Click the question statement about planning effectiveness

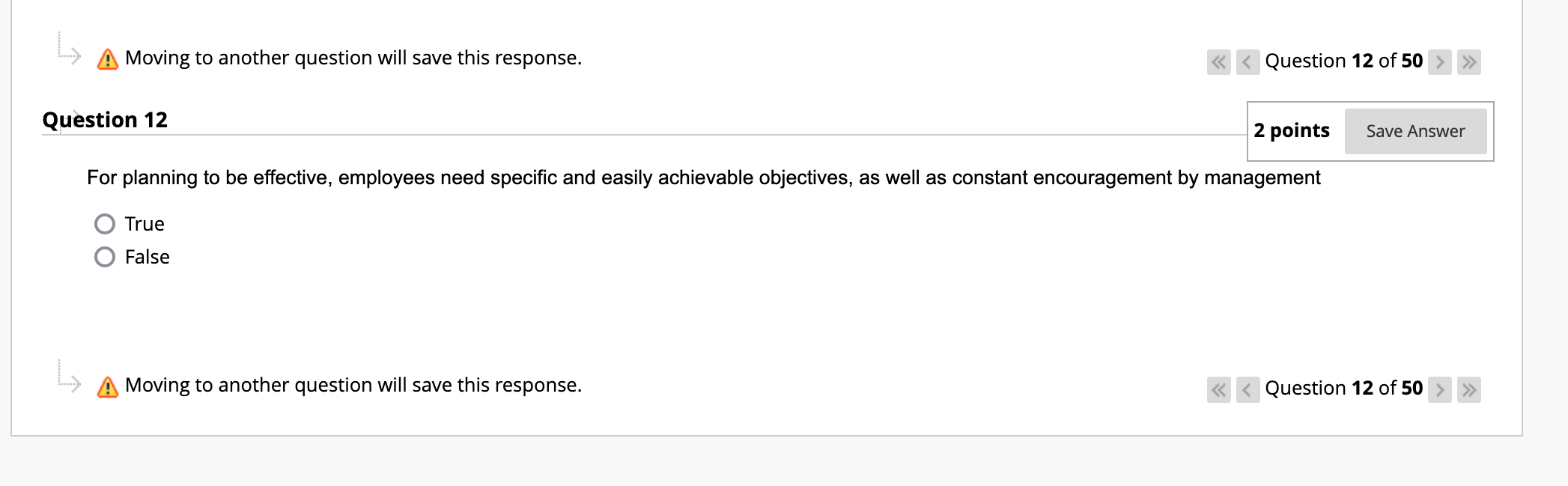pos(704,178)
